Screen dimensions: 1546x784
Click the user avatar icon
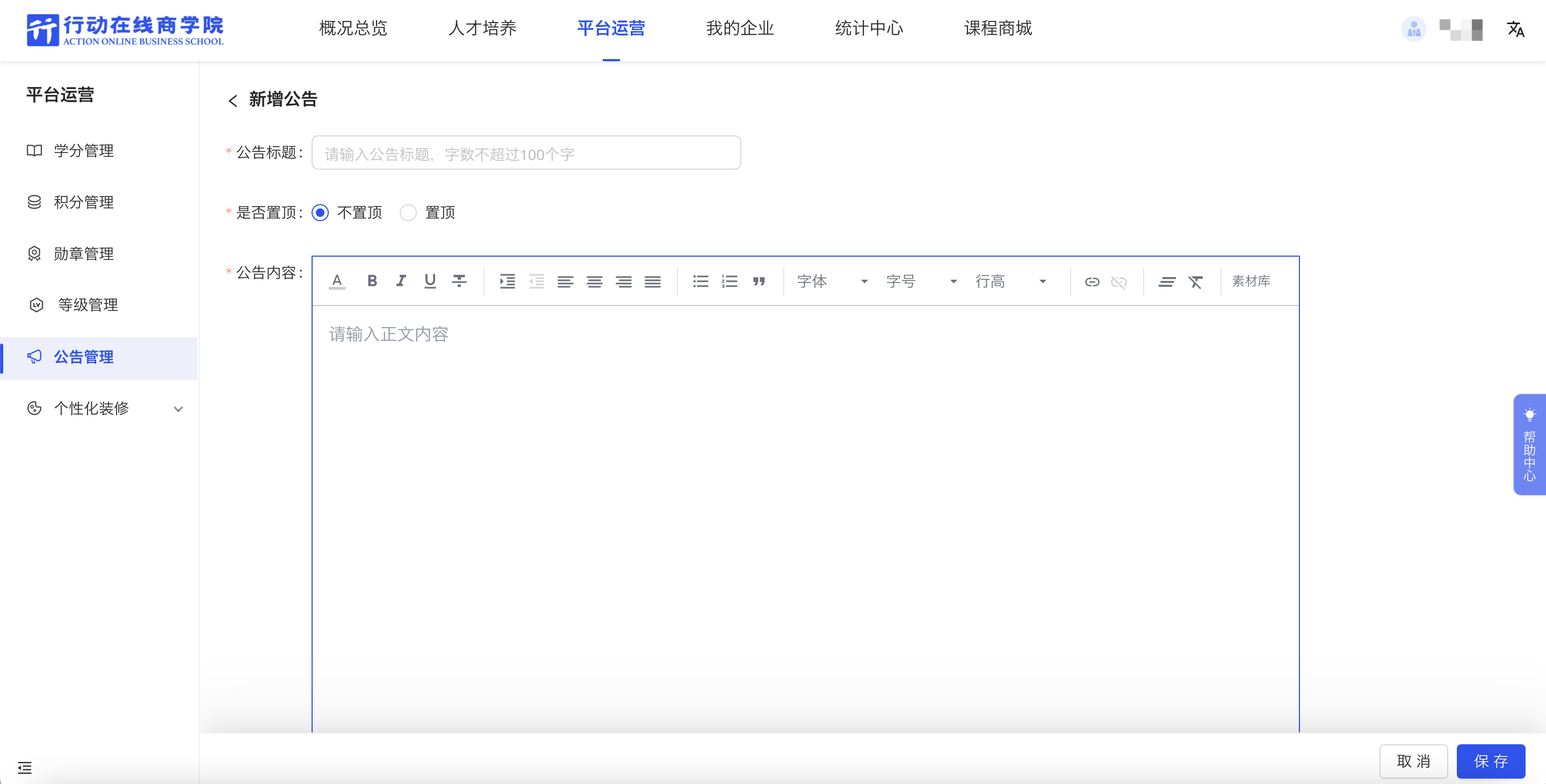pyautogui.click(x=1414, y=29)
